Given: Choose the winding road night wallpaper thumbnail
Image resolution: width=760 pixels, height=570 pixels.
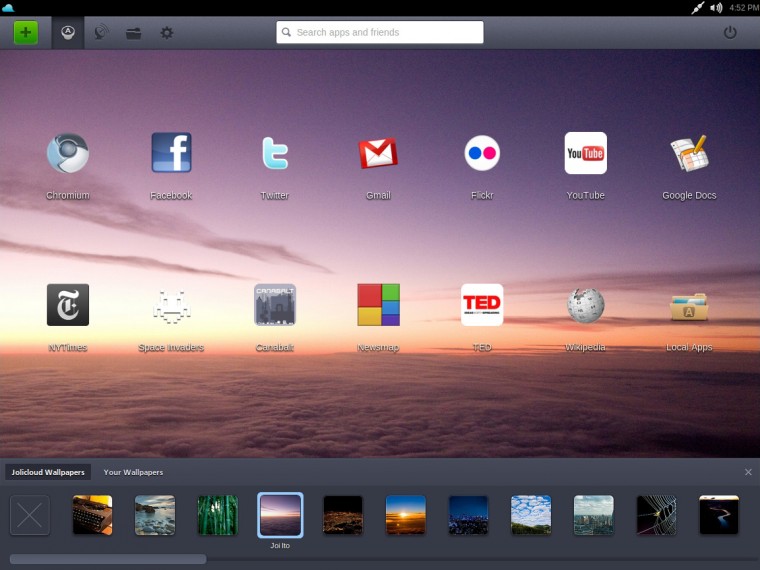Looking at the screenshot, I should [x=719, y=515].
